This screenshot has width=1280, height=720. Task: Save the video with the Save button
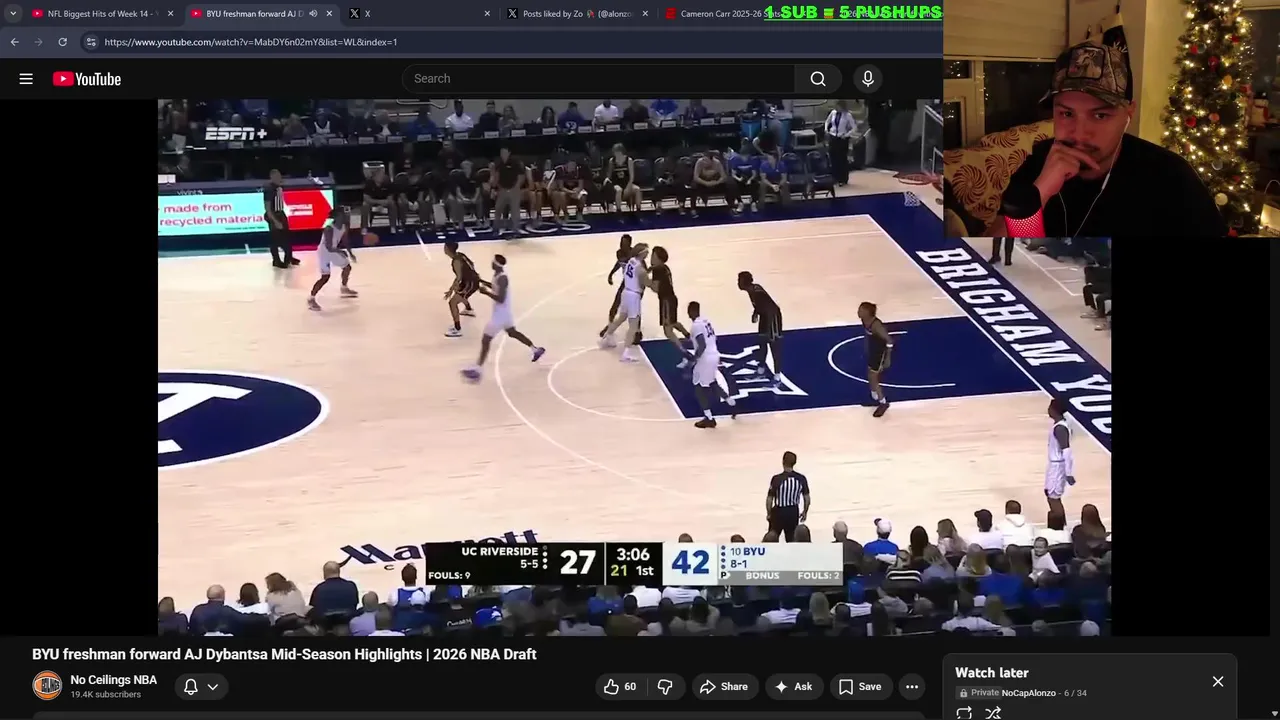[860, 686]
